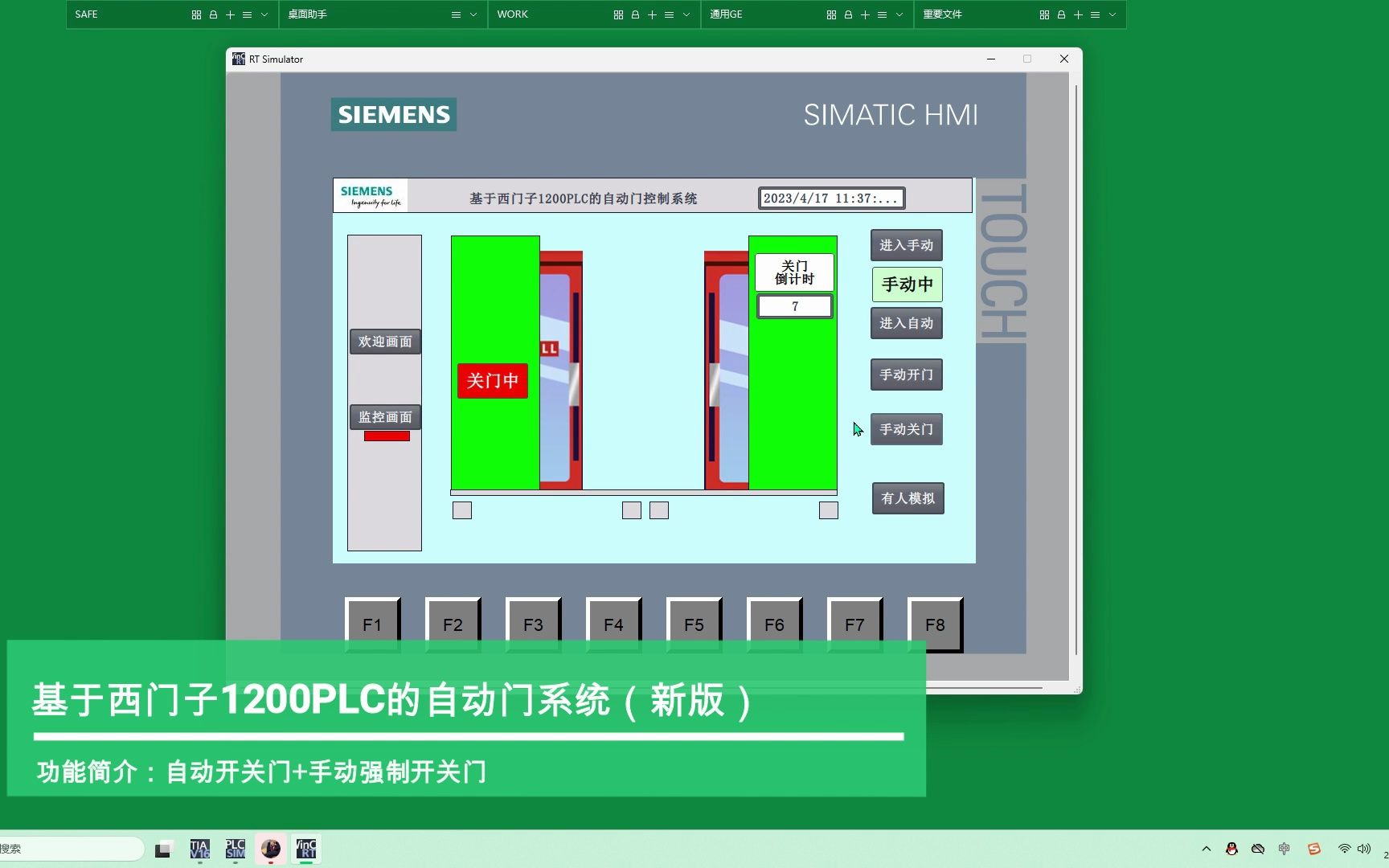The height and width of the screenshot is (868, 1389).
Task: Open the volume control in tray
Action: 1364,849
